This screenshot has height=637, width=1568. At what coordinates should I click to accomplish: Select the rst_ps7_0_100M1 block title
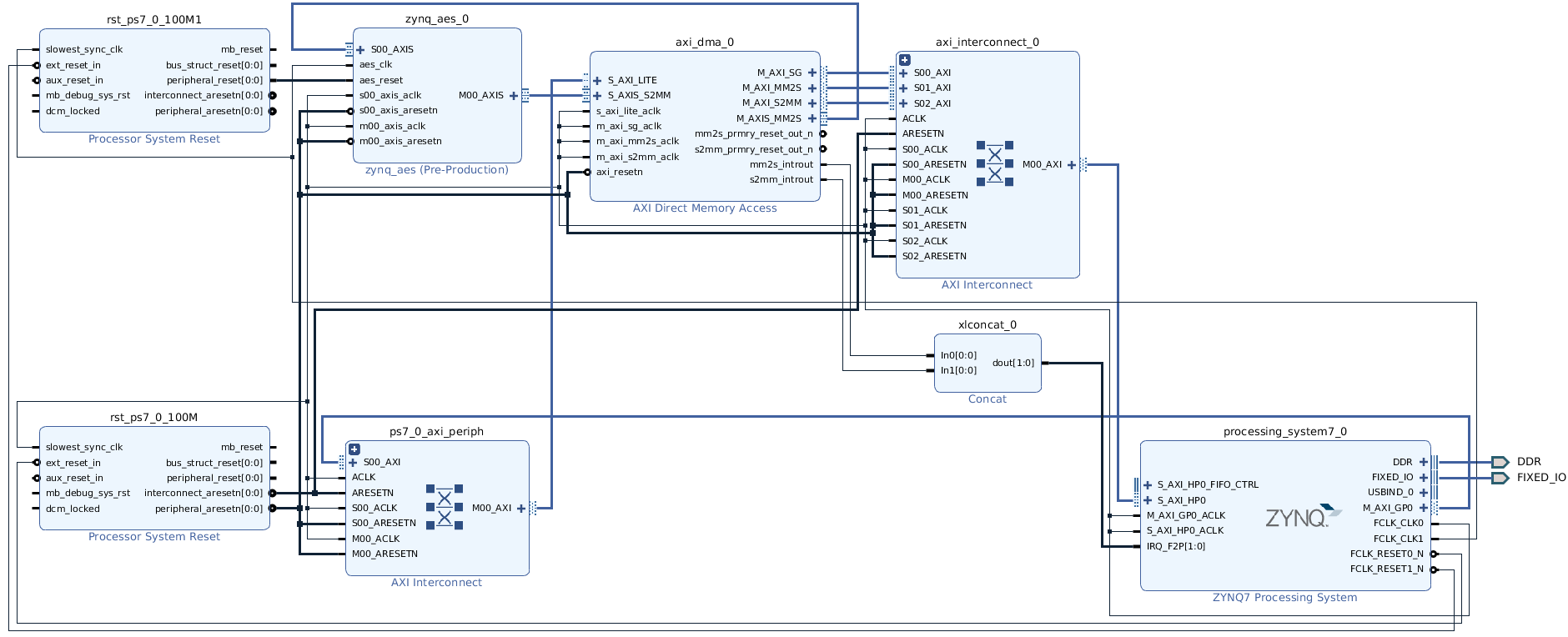154,20
